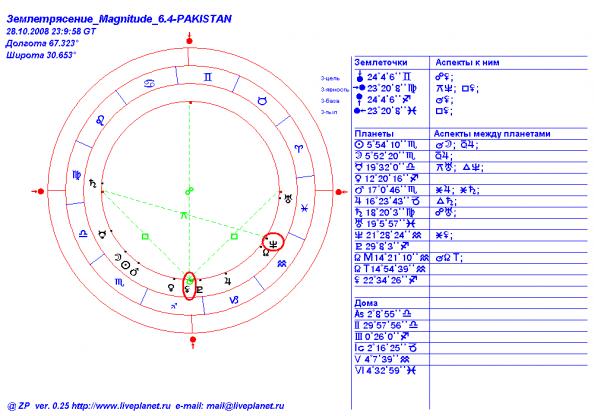Click the Долгота 67.323° line
This screenshot has height=416, width=594.
42,43
